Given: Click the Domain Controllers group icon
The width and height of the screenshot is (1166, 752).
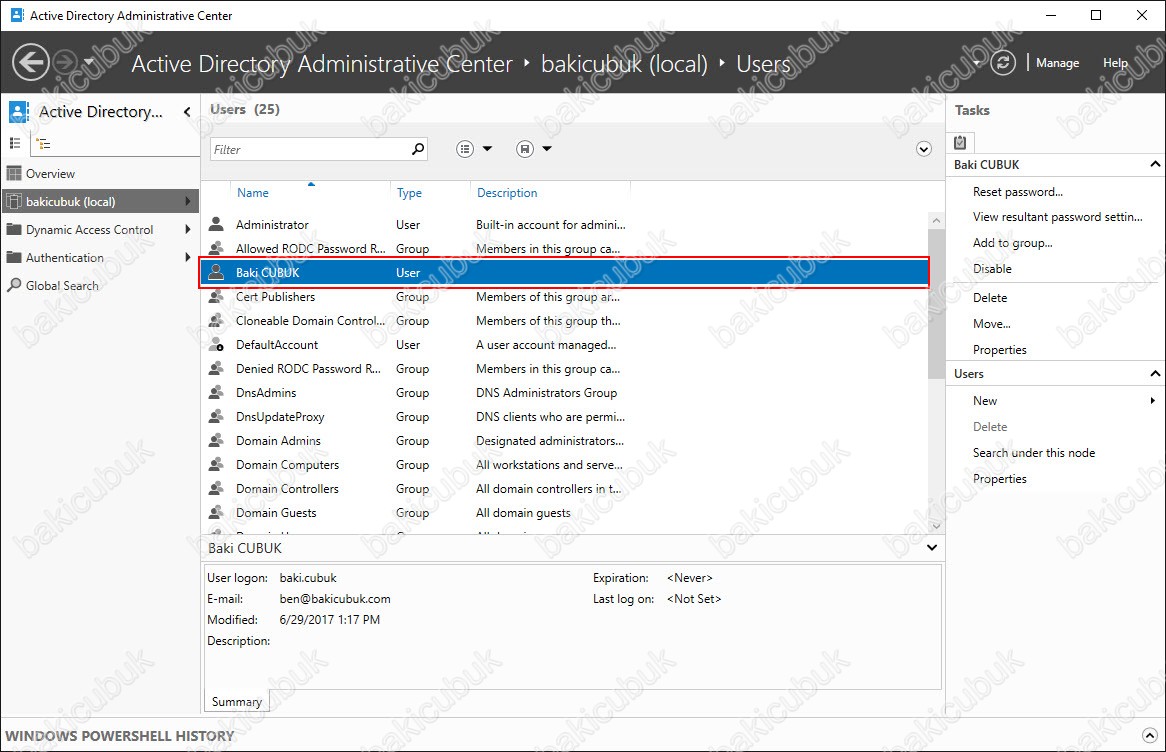Looking at the screenshot, I should 216,489.
